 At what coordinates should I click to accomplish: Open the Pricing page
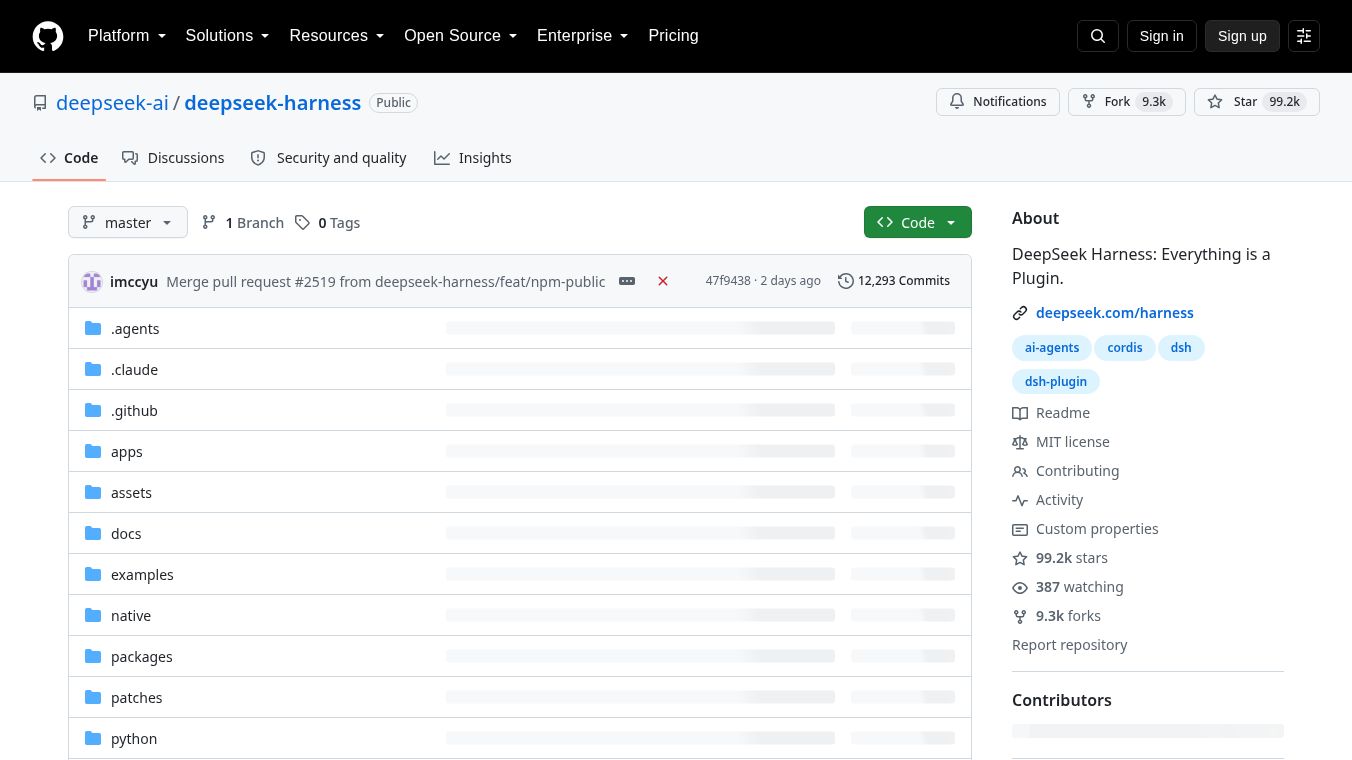[673, 36]
